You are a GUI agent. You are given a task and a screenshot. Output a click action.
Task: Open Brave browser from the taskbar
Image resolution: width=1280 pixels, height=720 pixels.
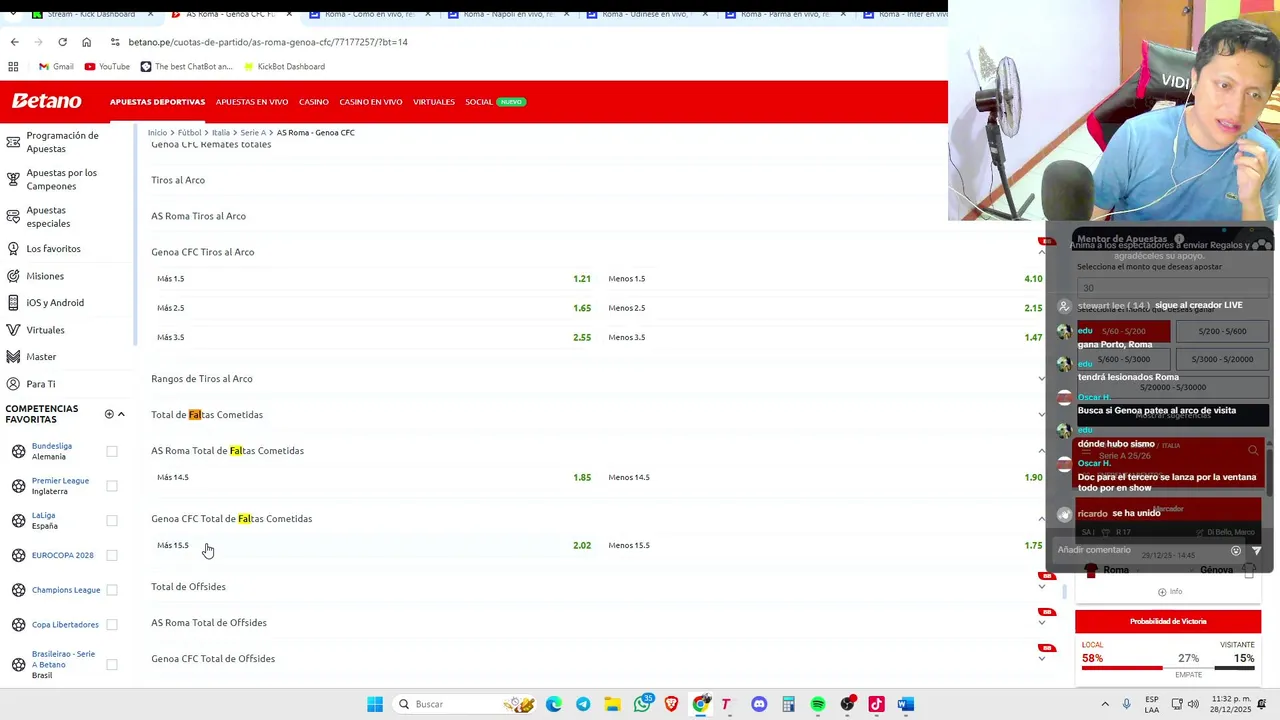tap(671, 704)
